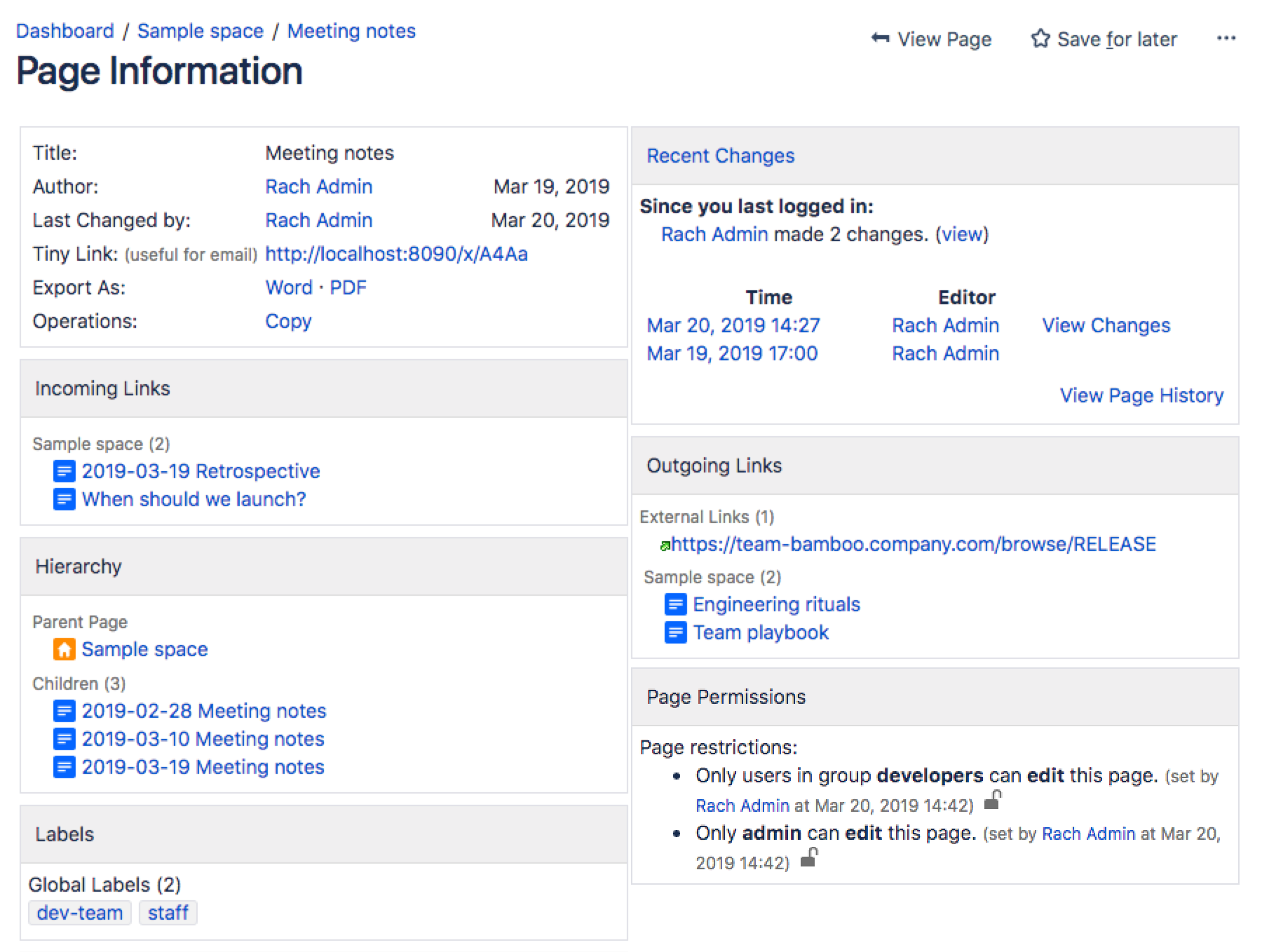Click the star icon beside Save for later
The height and width of the screenshot is (952, 1262).
click(1040, 39)
